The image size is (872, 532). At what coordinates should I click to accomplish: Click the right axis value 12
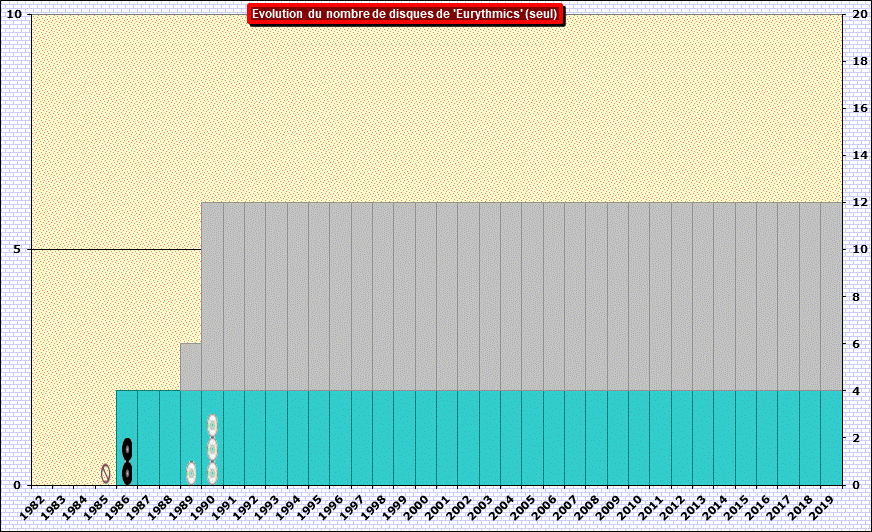pos(857,202)
